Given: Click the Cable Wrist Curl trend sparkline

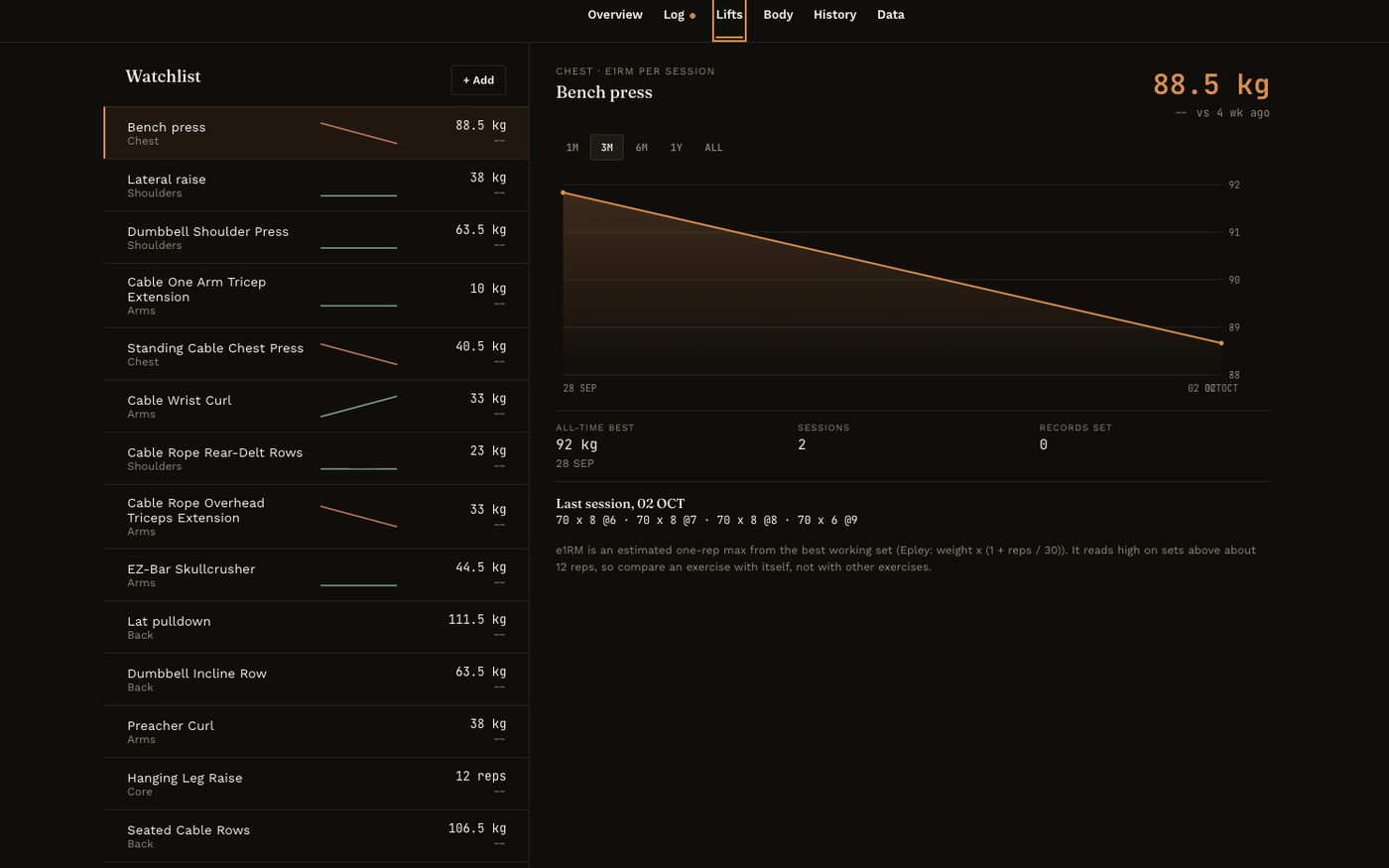Looking at the screenshot, I should pos(358,406).
